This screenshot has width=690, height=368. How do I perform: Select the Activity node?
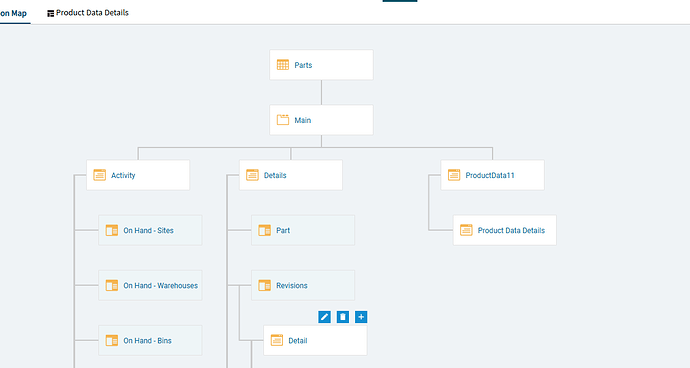pos(138,175)
